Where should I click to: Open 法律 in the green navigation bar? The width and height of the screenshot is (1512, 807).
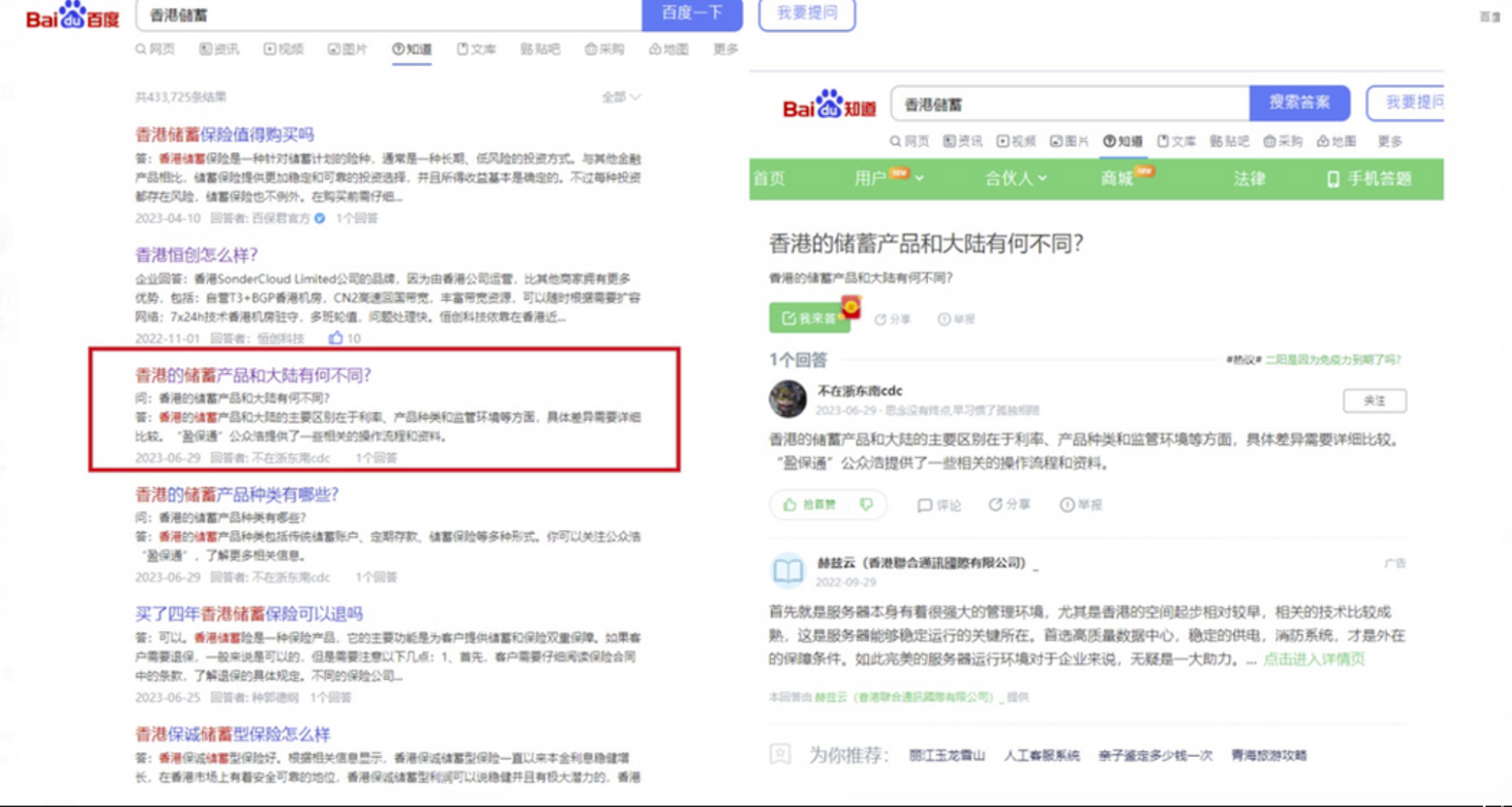1250,179
